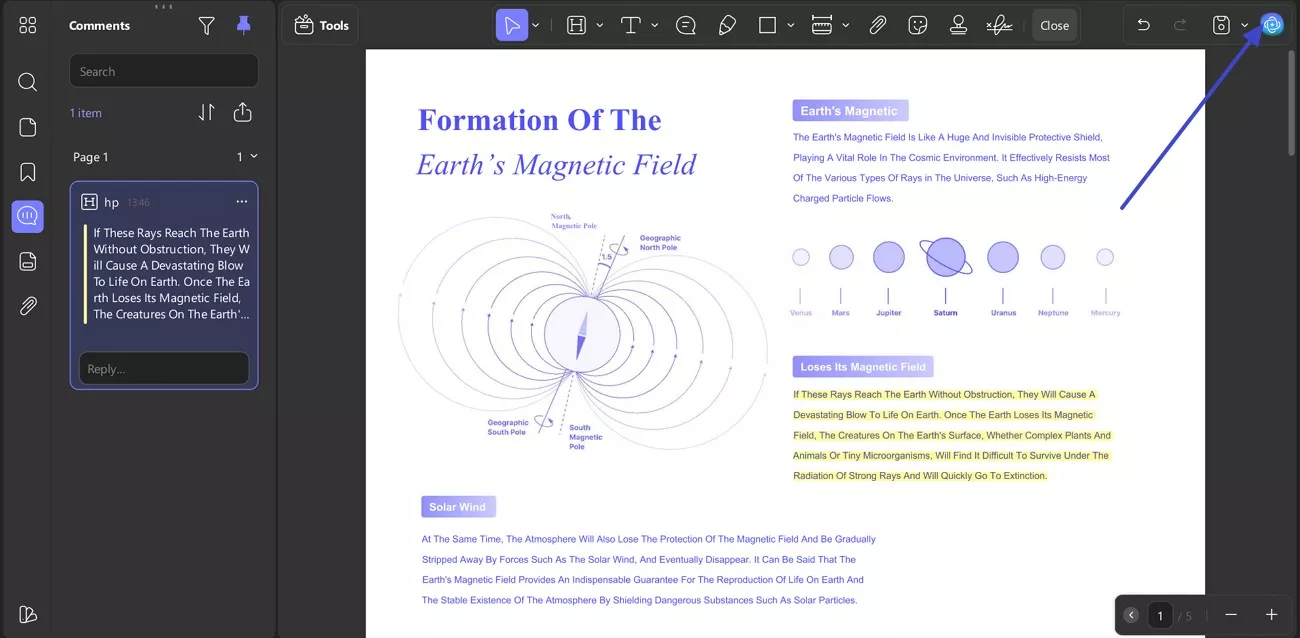This screenshot has height=638, width=1300.
Task: Toggle the Comments panel sidebar button
Action: (x=28, y=216)
